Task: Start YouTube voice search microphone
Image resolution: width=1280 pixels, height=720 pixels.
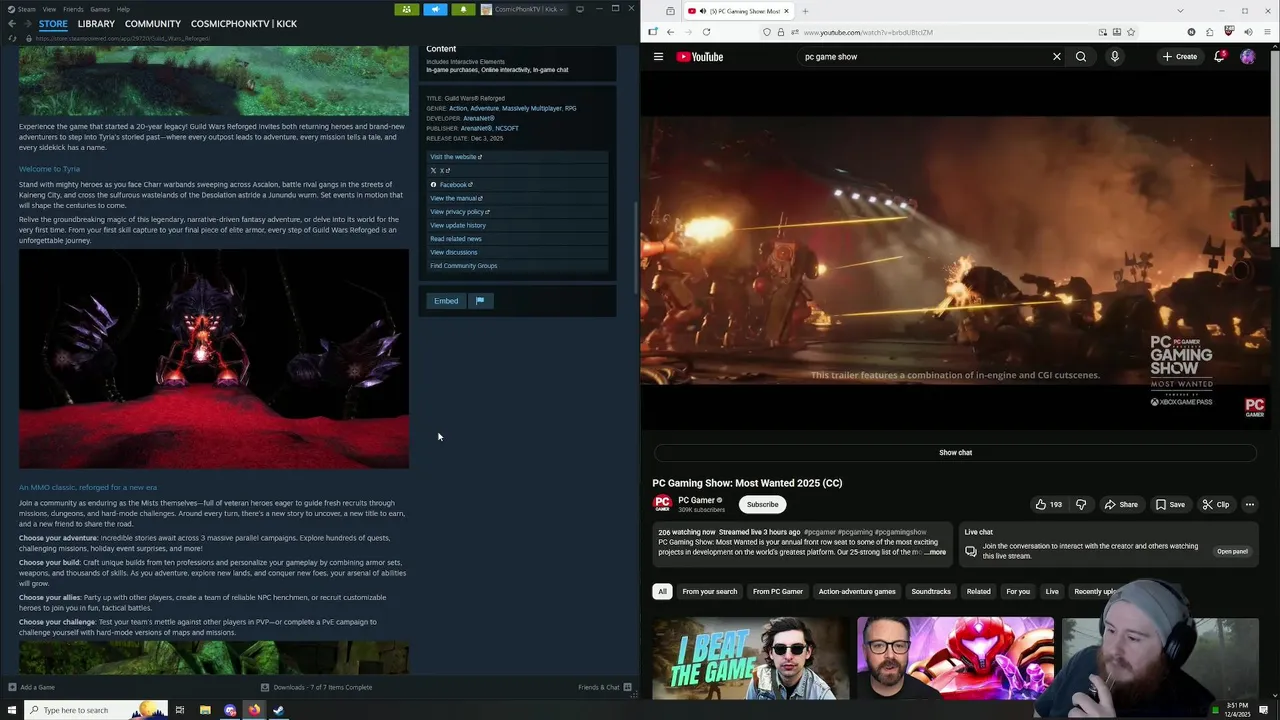Action: coord(1115,57)
